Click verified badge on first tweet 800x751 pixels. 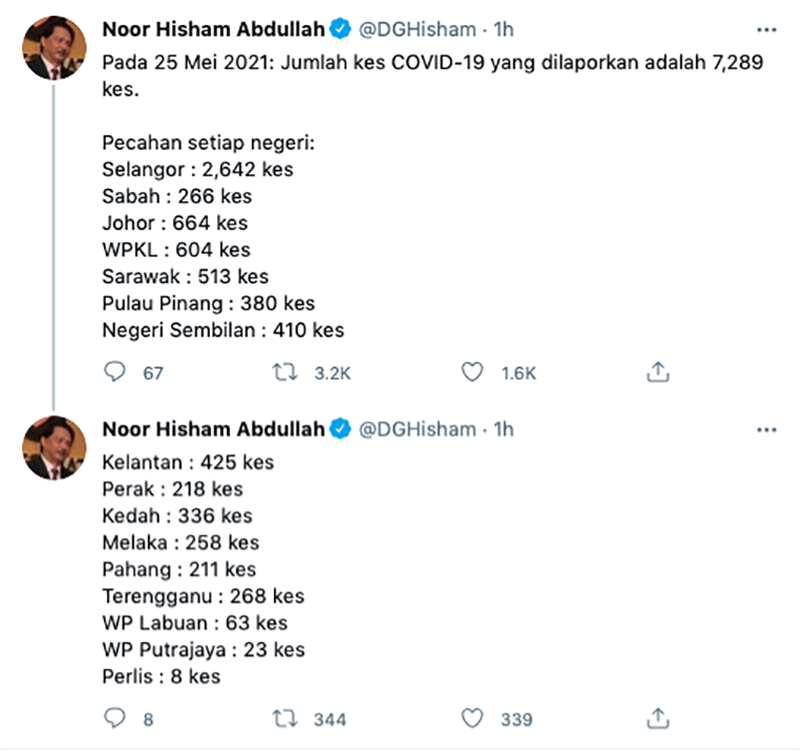[340, 29]
